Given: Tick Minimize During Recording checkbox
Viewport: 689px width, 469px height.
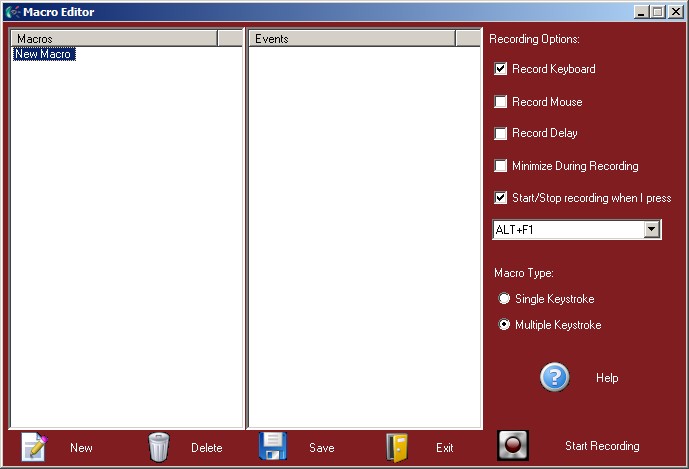Looking at the screenshot, I should click(501, 166).
